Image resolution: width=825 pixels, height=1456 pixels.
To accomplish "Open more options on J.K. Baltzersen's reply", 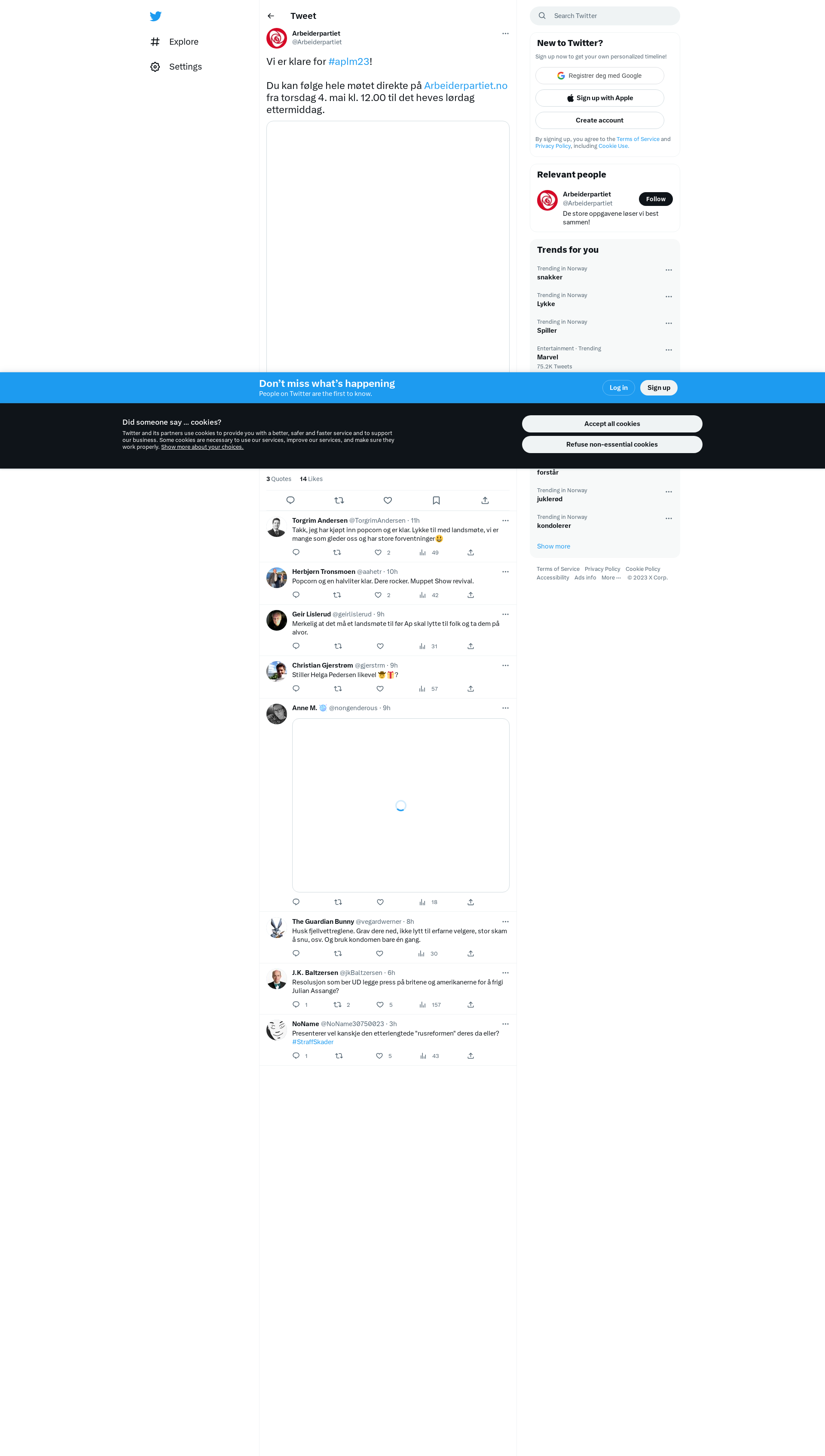I will click(505, 972).
